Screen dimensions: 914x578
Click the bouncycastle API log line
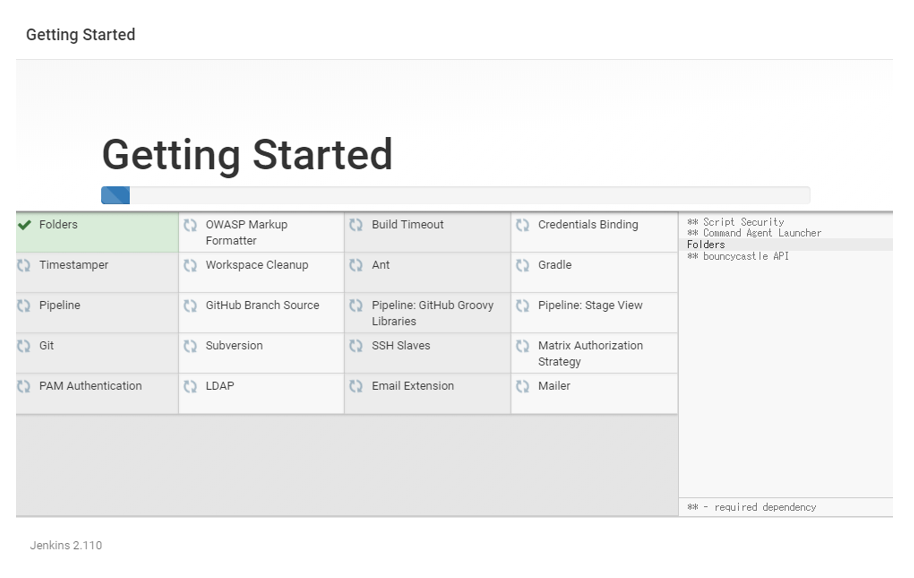coord(738,256)
